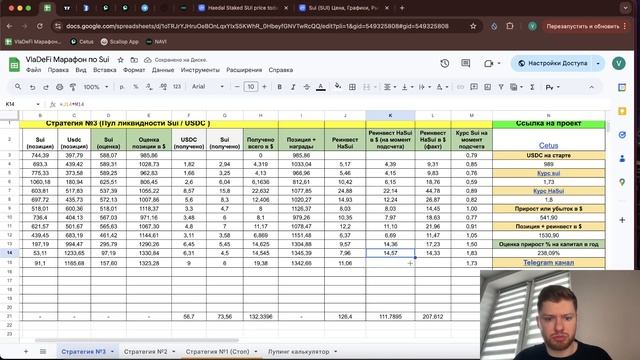Viewport: 640px width, 360px height.
Task: Click the Курс HaSui link
Action: [x=548, y=191]
